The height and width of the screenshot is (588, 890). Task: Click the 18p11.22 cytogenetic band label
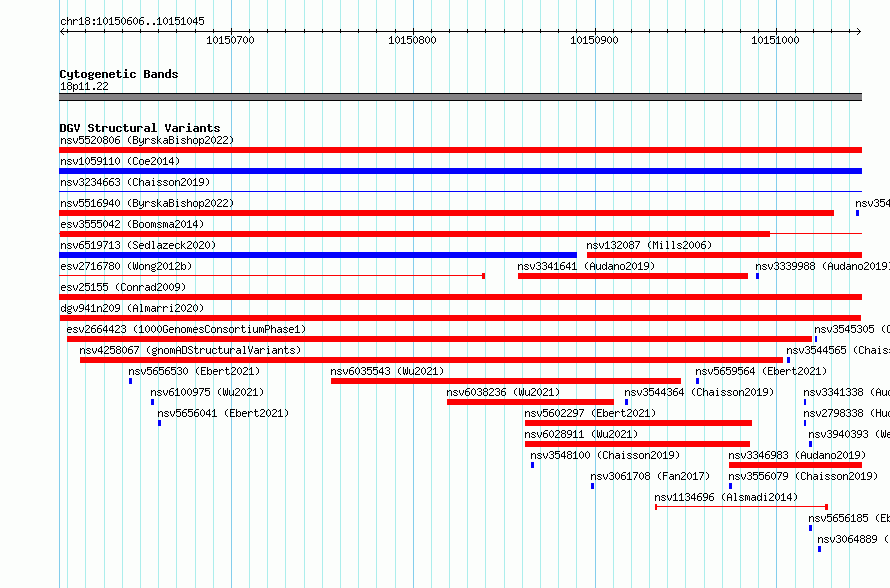pyautogui.click(x=84, y=86)
